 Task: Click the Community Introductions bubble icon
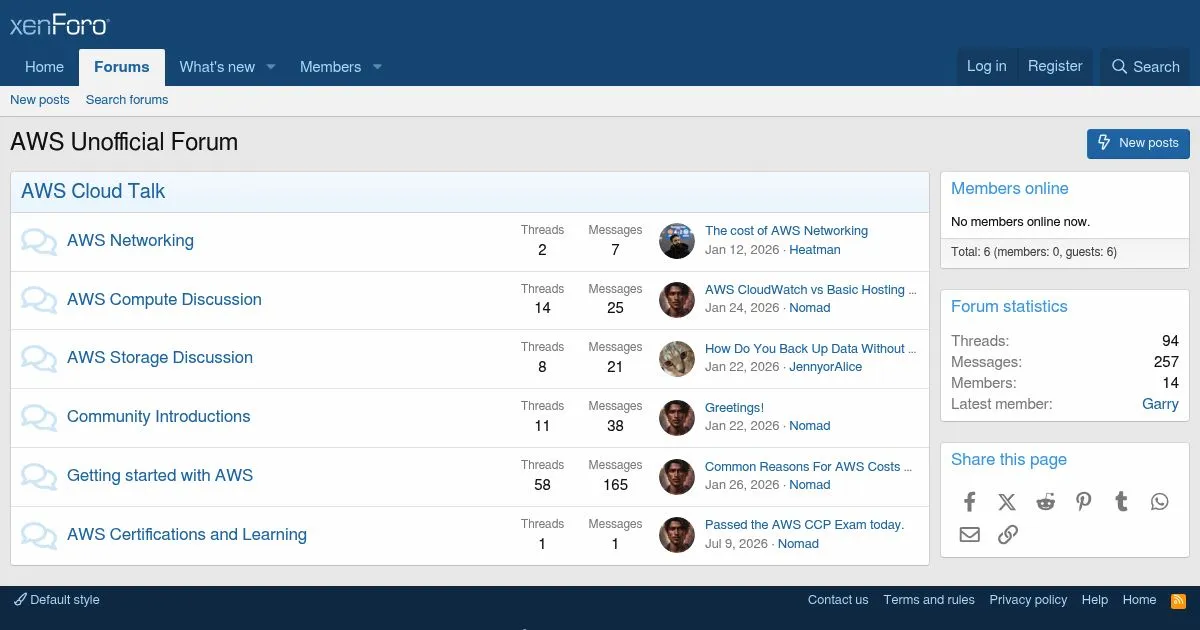(x=39, y=418)
